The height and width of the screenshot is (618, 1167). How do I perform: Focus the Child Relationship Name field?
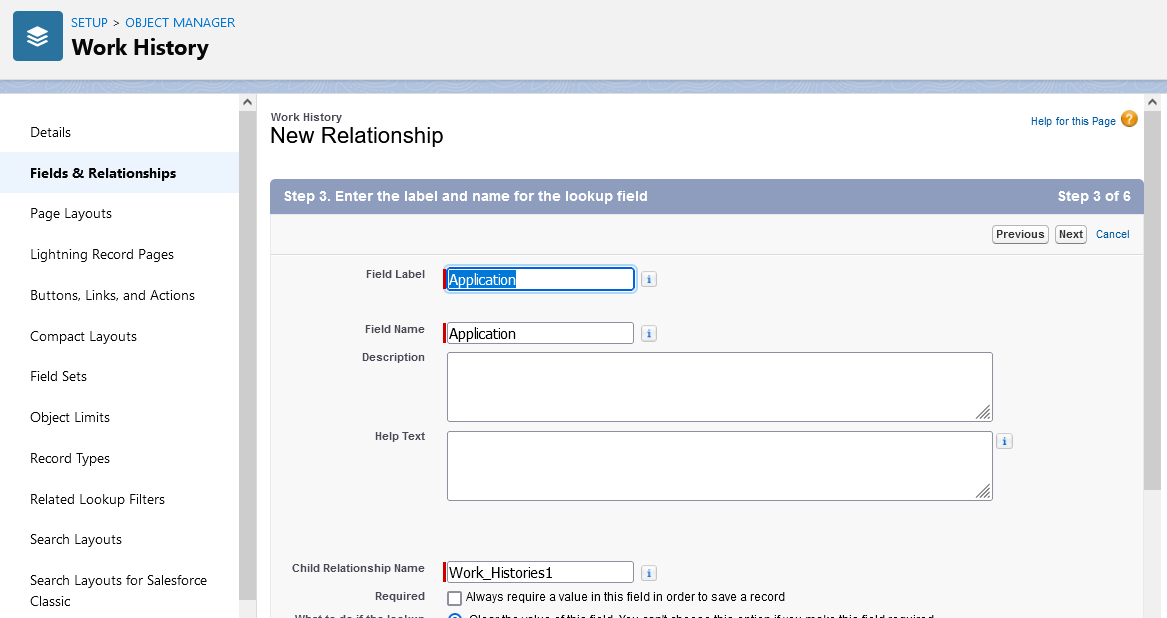[x=540, y=573]
